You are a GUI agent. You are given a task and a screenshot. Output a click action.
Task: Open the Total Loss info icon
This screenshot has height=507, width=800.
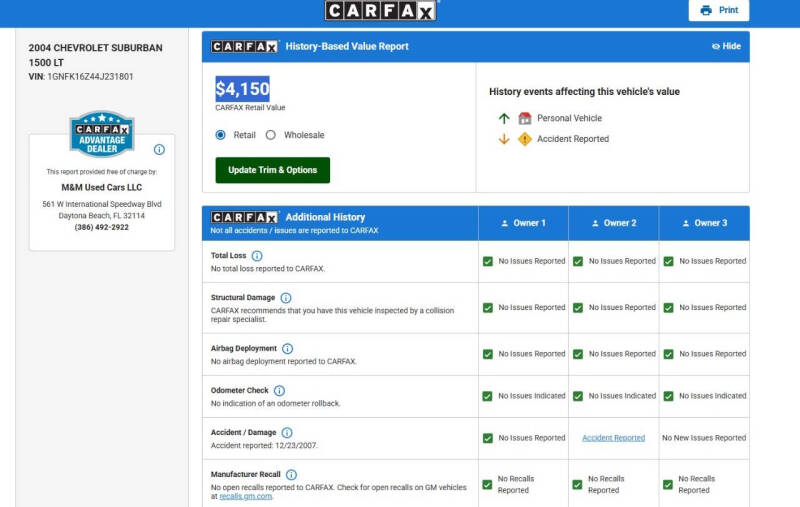257,256
